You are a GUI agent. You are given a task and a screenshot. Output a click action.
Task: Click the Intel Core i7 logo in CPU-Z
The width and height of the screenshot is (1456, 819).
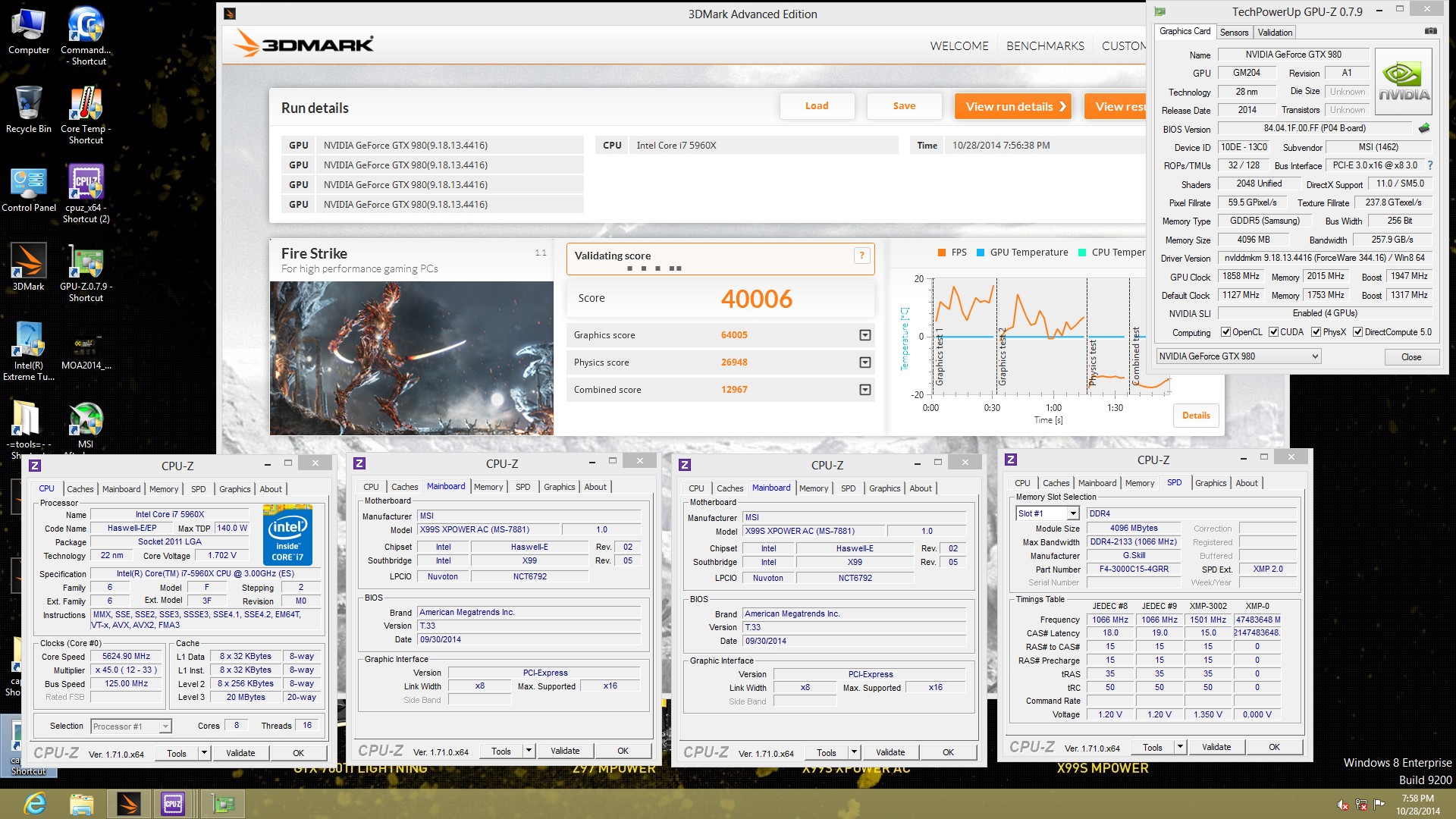287,535
